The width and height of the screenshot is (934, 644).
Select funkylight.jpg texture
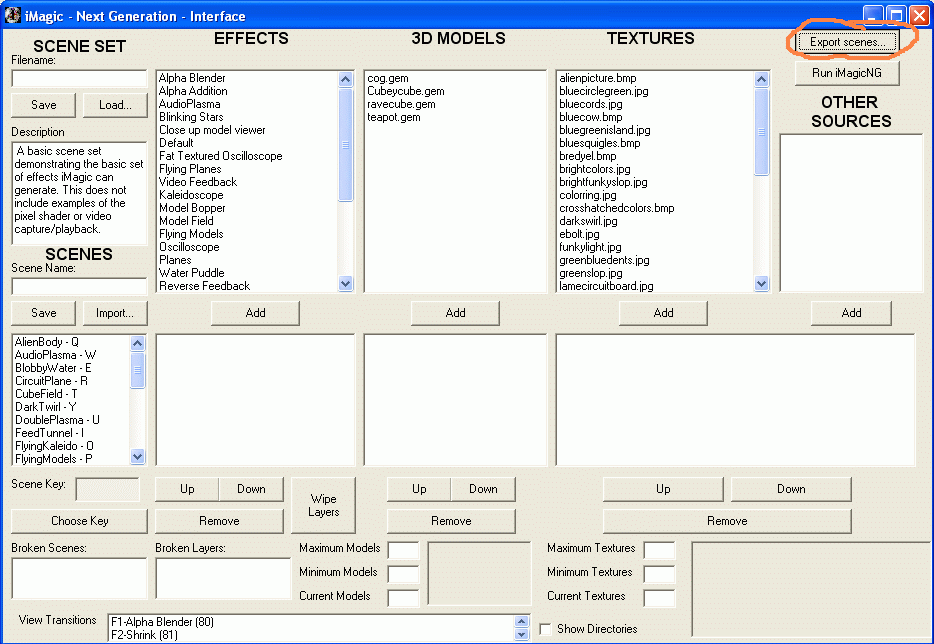tap(590, 247)
